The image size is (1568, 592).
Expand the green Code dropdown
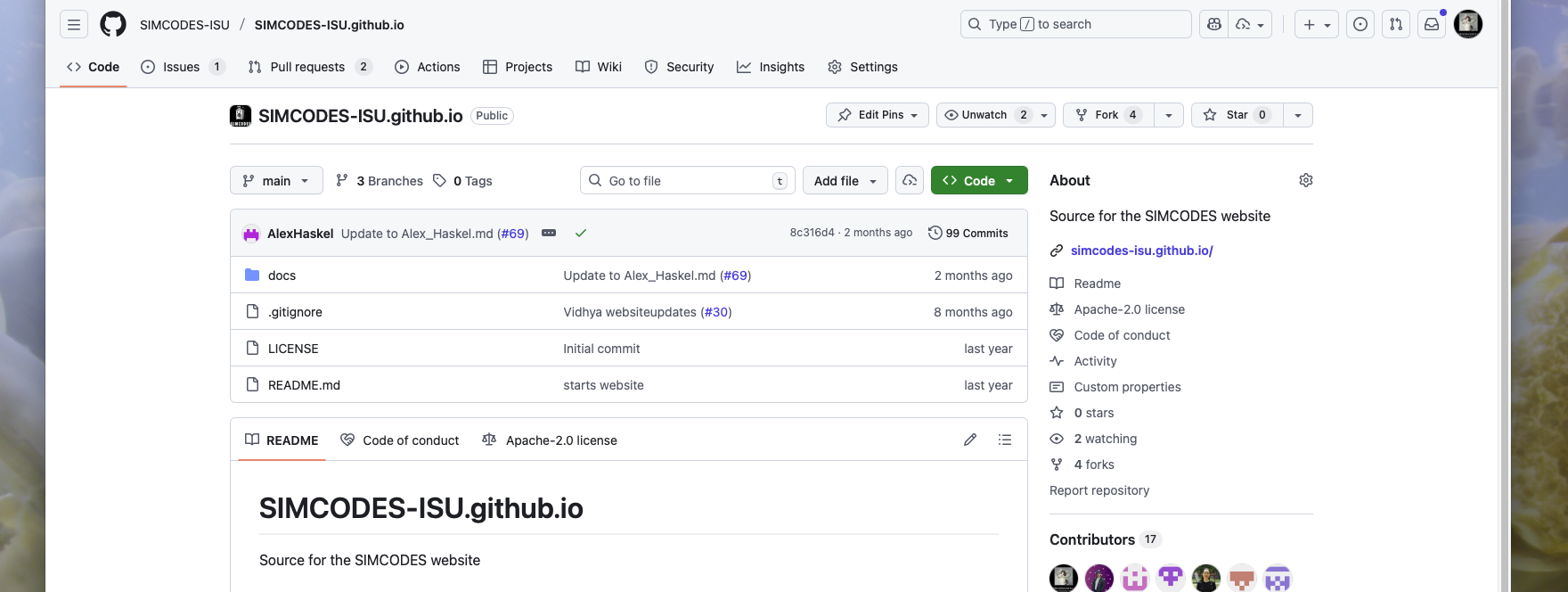[x=978, y=180]
